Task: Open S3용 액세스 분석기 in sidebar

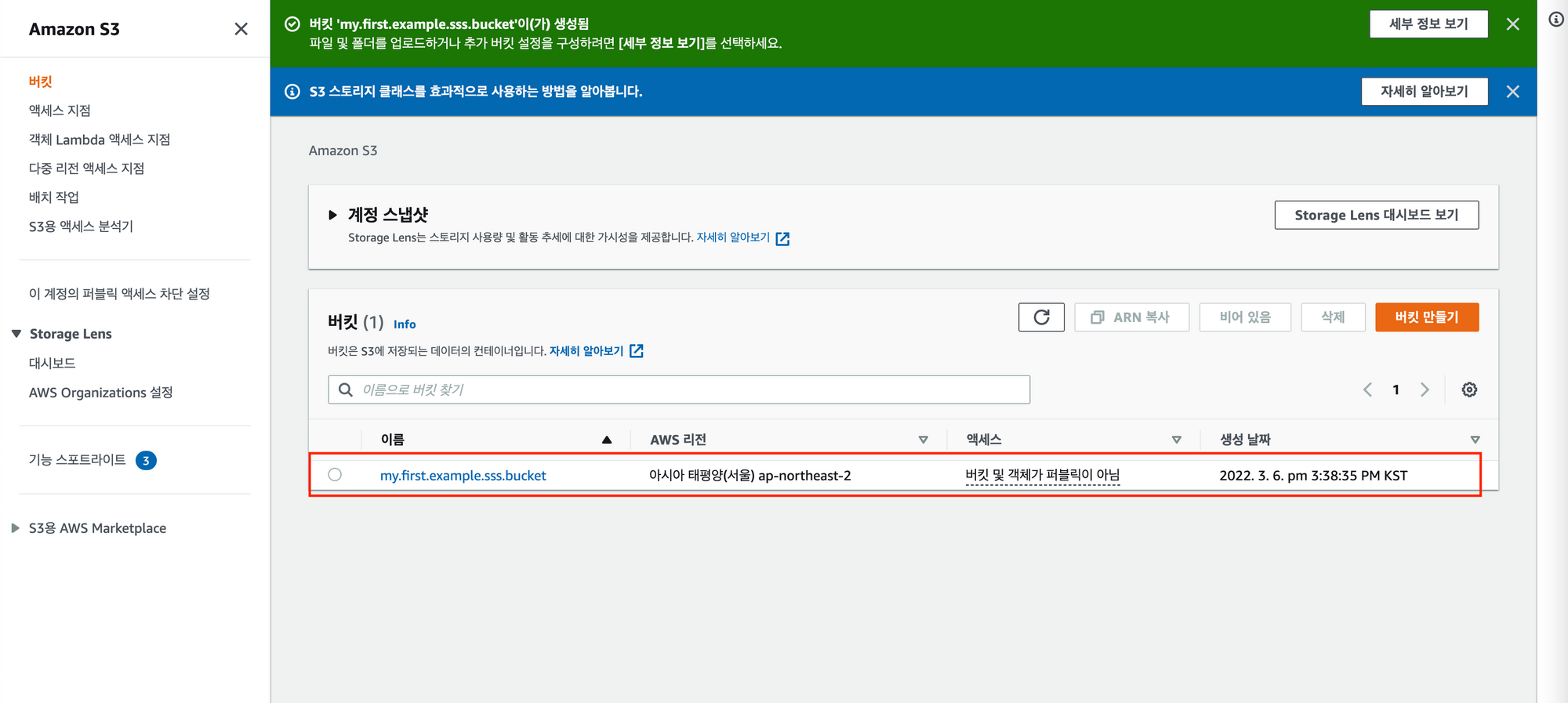Action: tap(81, 226)
